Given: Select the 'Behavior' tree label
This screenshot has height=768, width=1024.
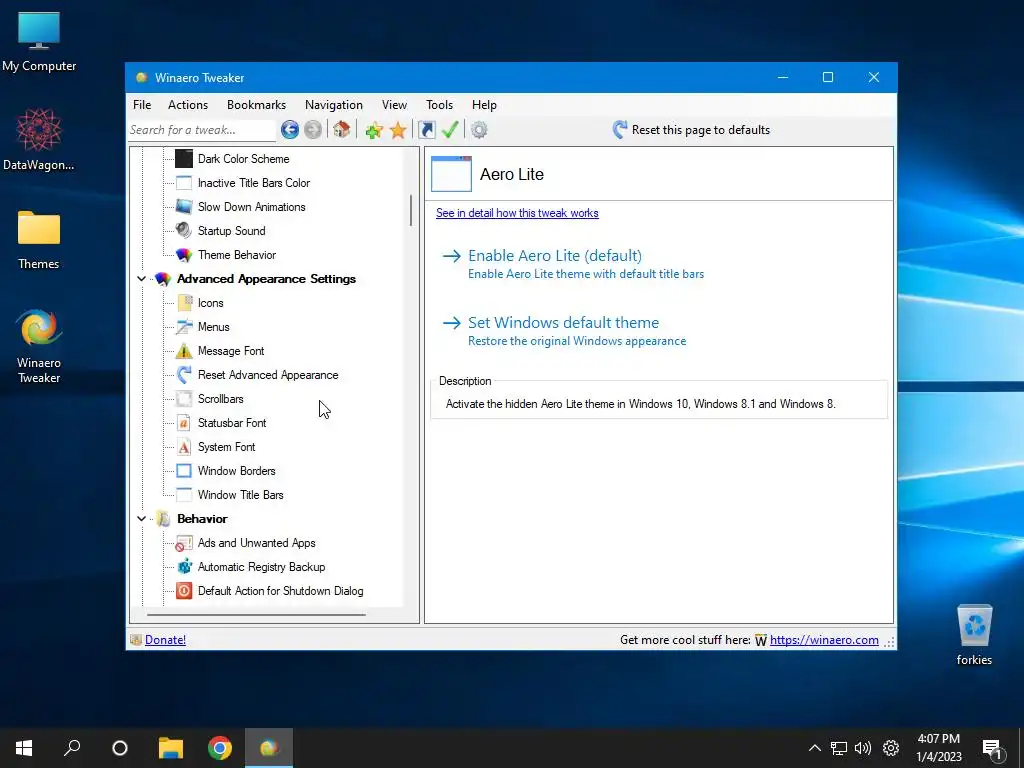Looking at the screenshot, I should 202,519.
